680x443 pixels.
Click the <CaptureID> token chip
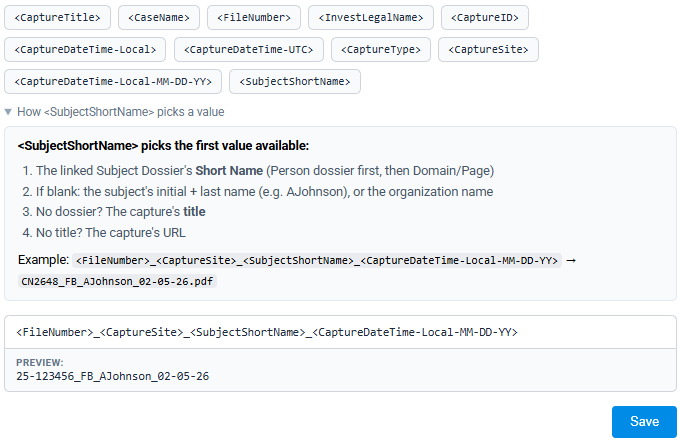tap(485, 18)
